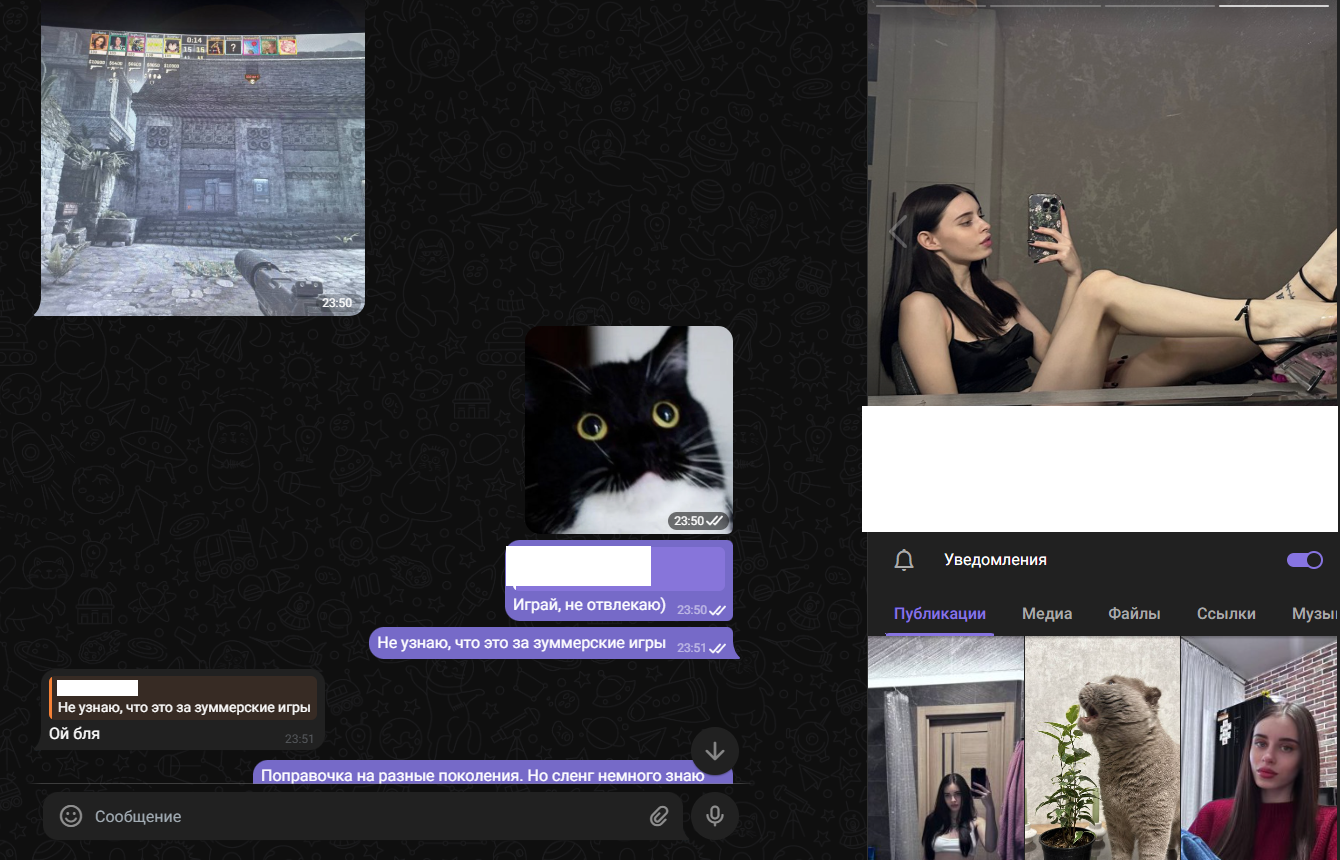
Task: Click scroll-to-bottom down arrow button
Action: point(714,751)
